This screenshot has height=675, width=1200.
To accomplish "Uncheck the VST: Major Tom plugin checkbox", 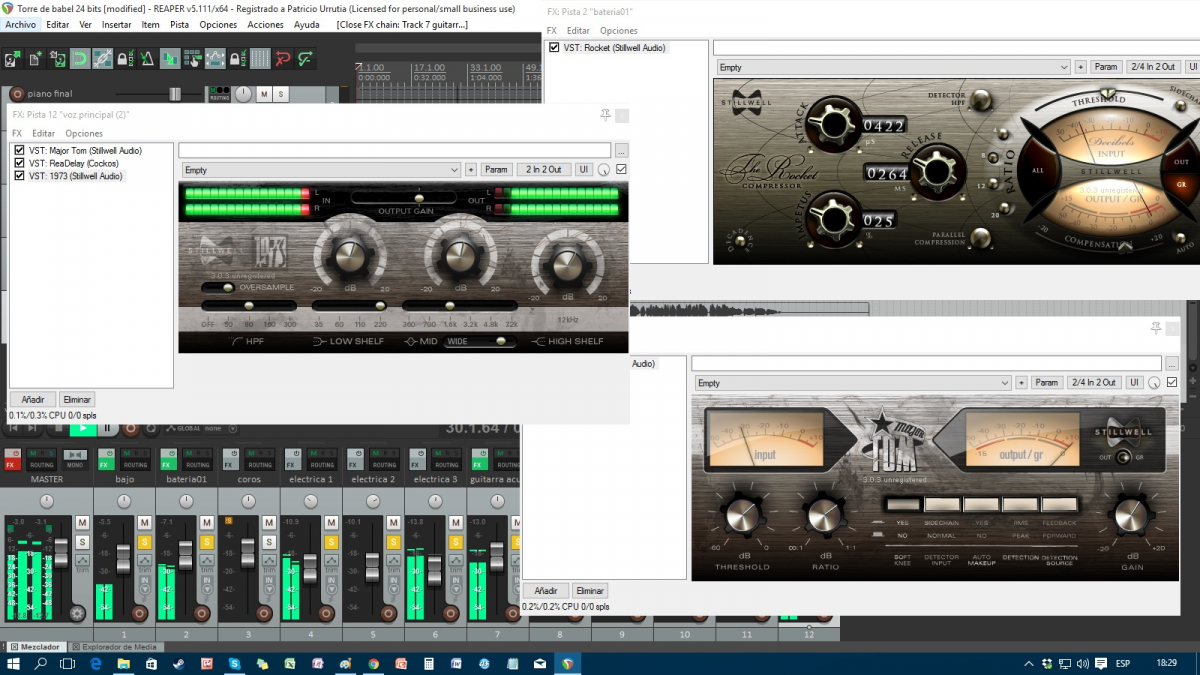I will click(x=18, y=150).
